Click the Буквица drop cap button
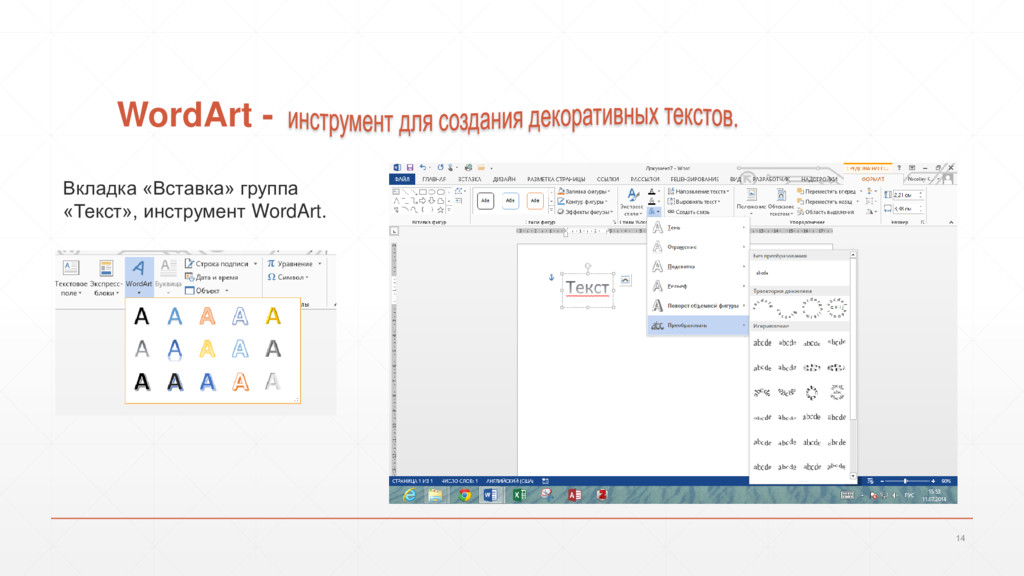 [168, 276]
